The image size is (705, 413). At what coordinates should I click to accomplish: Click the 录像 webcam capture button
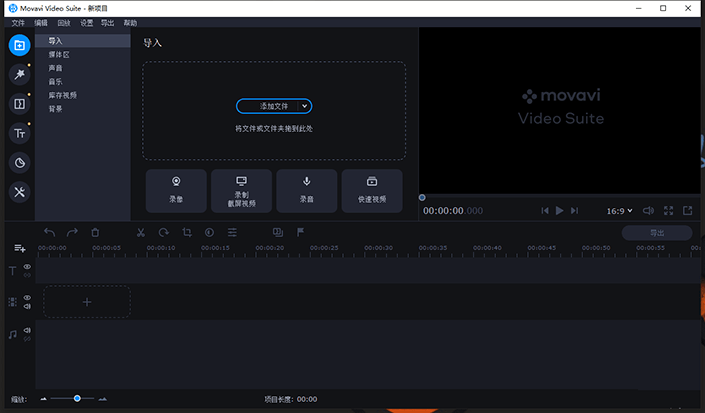click(176, 191)
